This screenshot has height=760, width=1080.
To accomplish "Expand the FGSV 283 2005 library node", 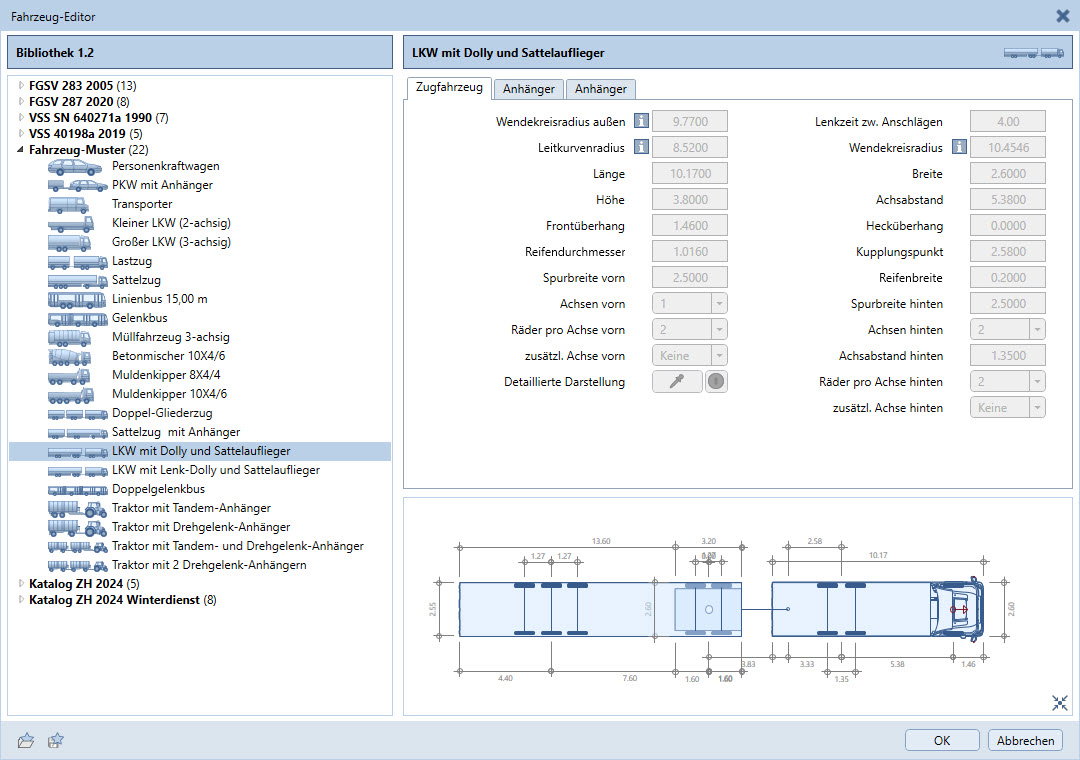I will pyautogui.click(x=21, y=85).
